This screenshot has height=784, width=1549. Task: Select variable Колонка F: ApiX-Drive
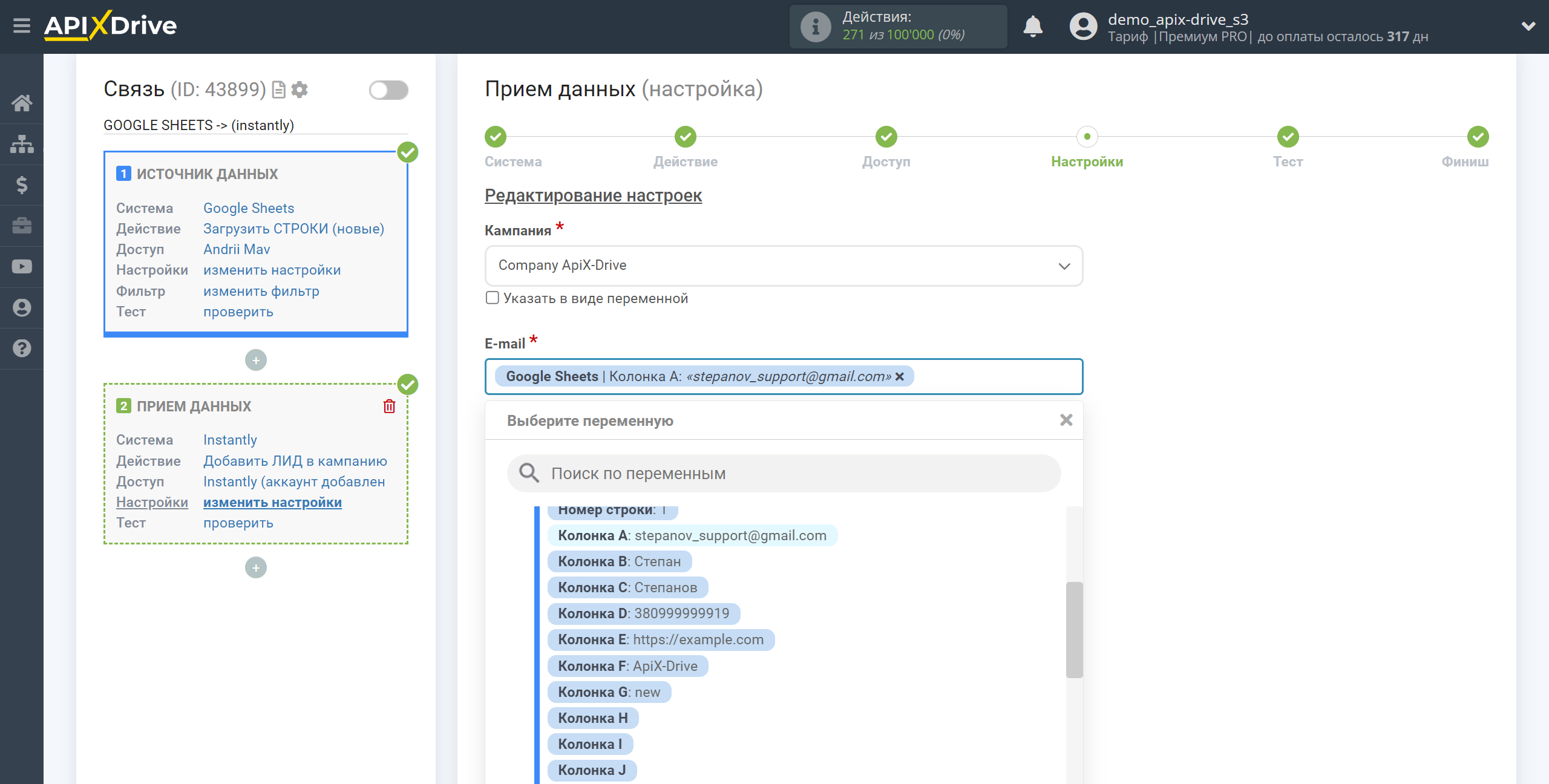[628, 666]
